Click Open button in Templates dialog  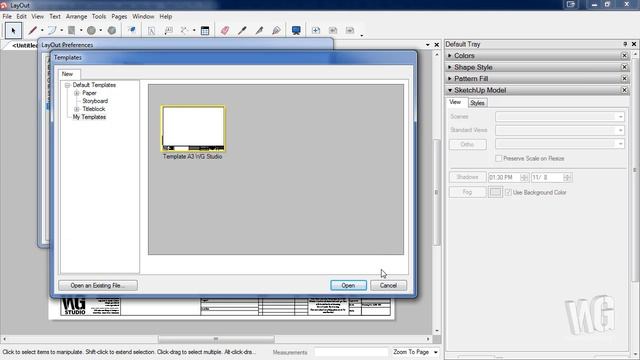(348, 285)
